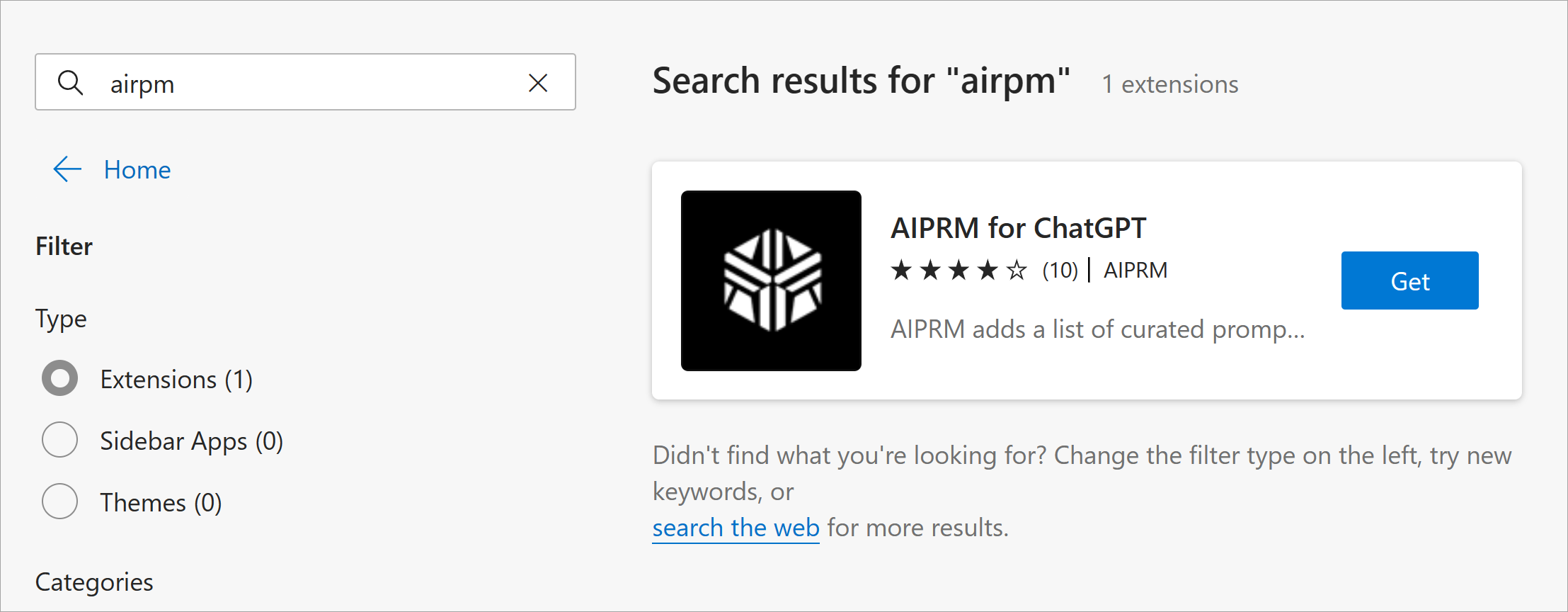The image size is (1568, 612).
Task: Click the Type filter heading
Action: (x=60, y=318)
